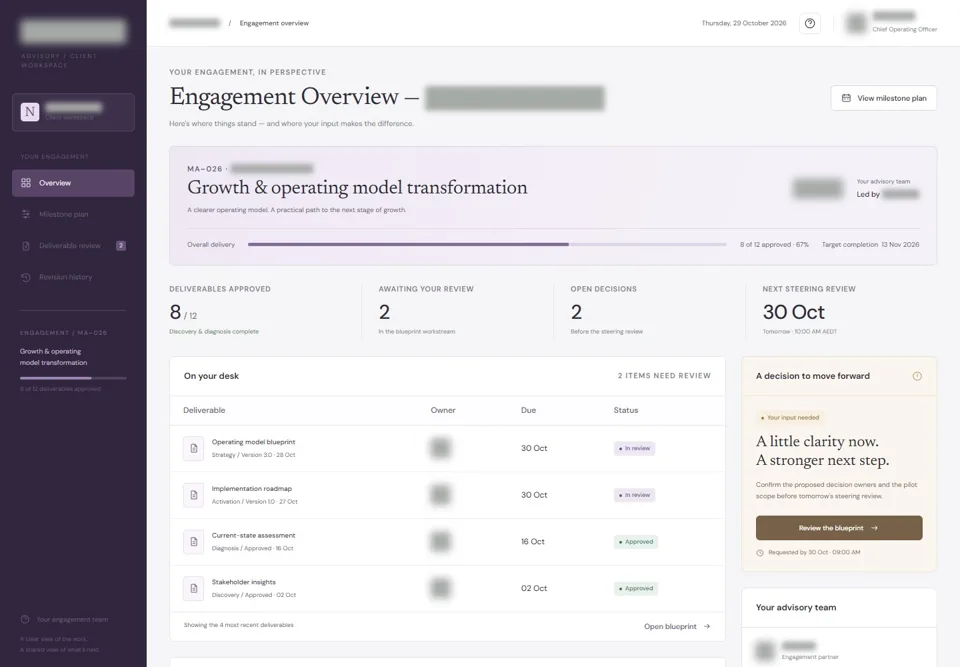Screen dimensions: 960x667
Task: Open the Revision history page
Action: click(73, 277)
